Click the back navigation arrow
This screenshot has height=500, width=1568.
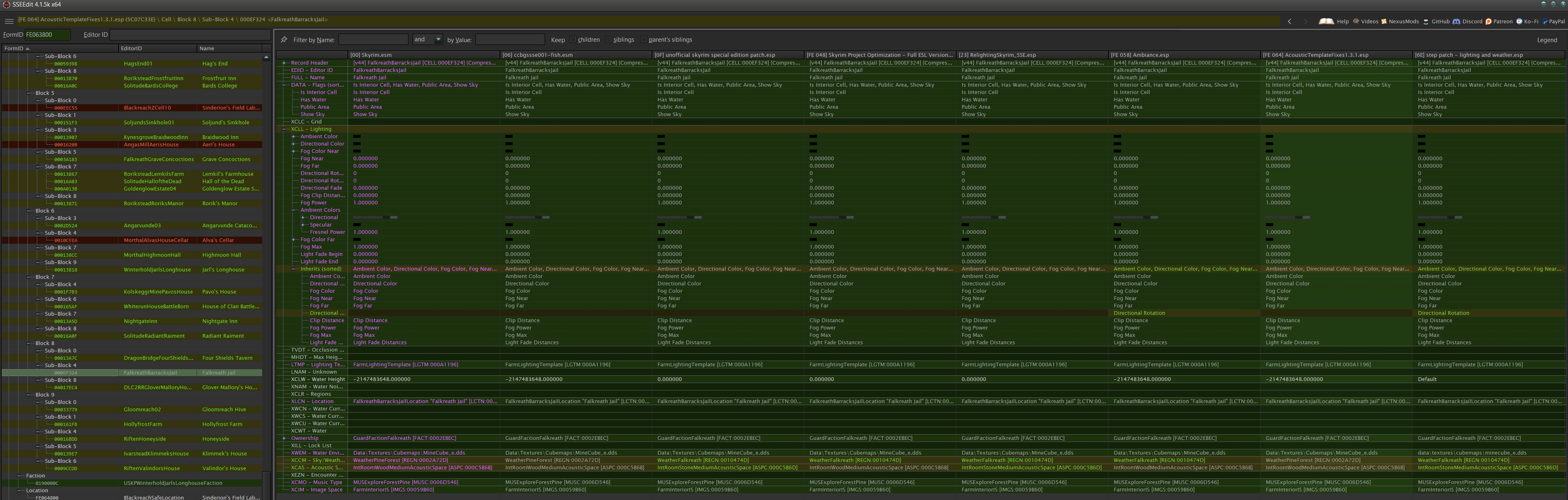pyautogui.click(x=1290, y=21)
